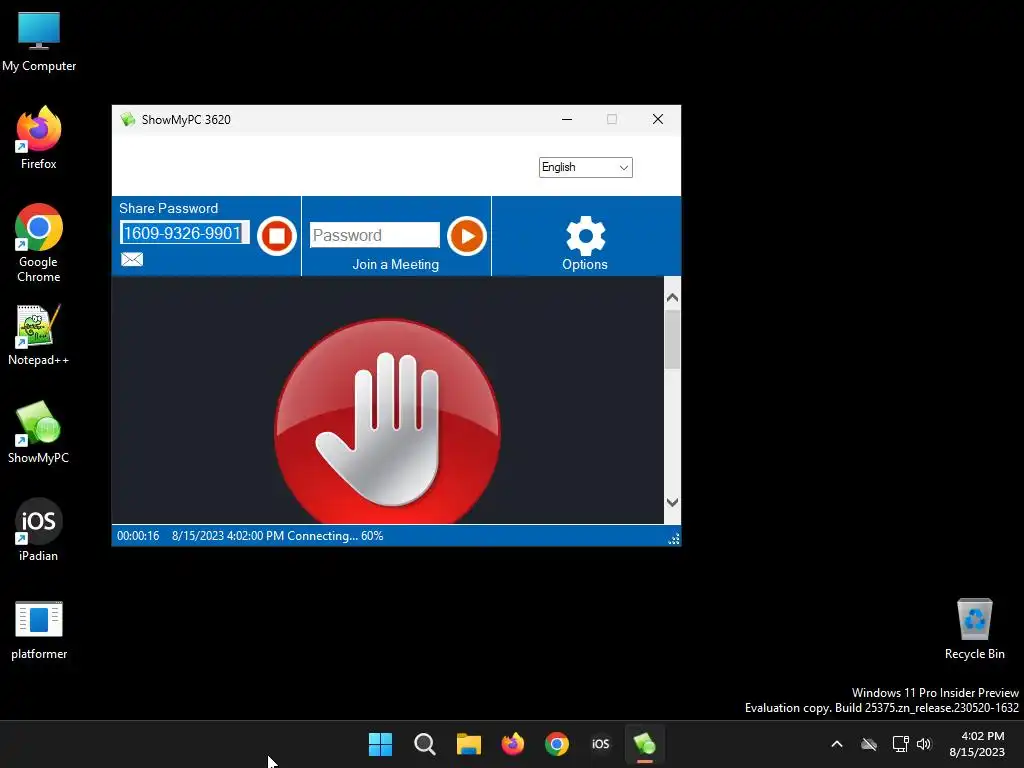Start joining a meeting with the play button
1024x768 pixels.
click(466, 236)
